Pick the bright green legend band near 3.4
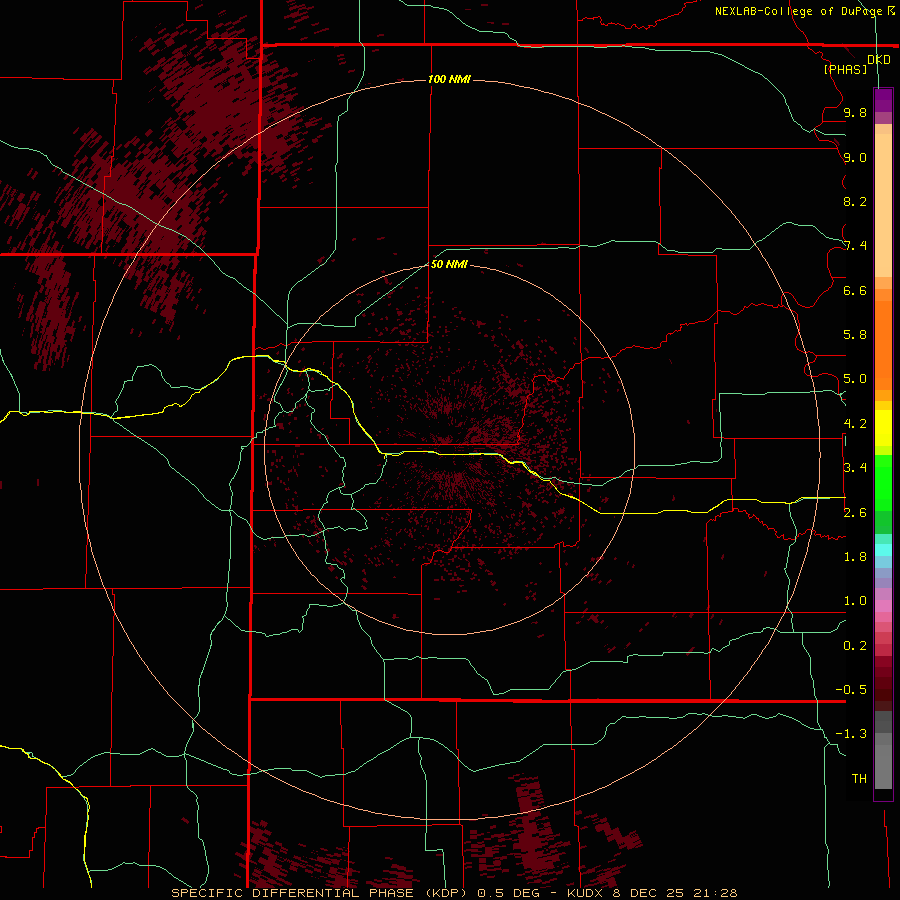900x900 pixels. click(883, 483)
